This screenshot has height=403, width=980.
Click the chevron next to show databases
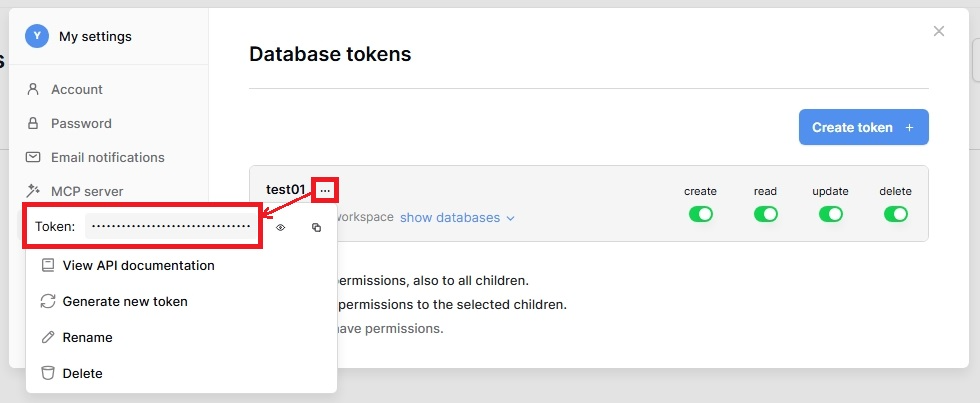pyautogui.click(x=510, y=218)
